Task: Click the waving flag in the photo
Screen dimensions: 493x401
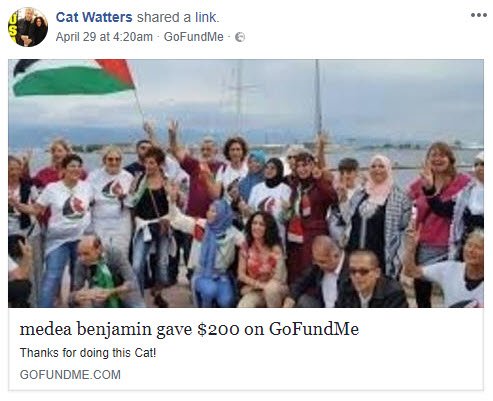Action: click(73, 77)
